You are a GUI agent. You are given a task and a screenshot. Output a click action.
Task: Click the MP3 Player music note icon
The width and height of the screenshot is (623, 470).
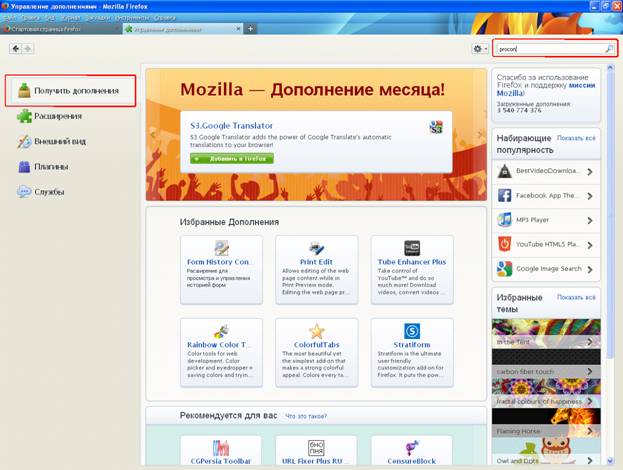pyautogui.click(x=505, y=220)
